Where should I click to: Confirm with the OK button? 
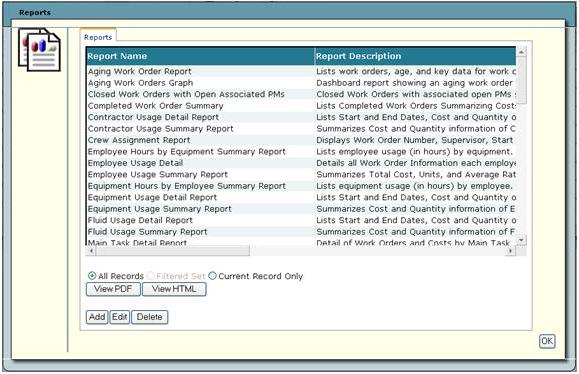pyautogui.click(x=547, y=341)
